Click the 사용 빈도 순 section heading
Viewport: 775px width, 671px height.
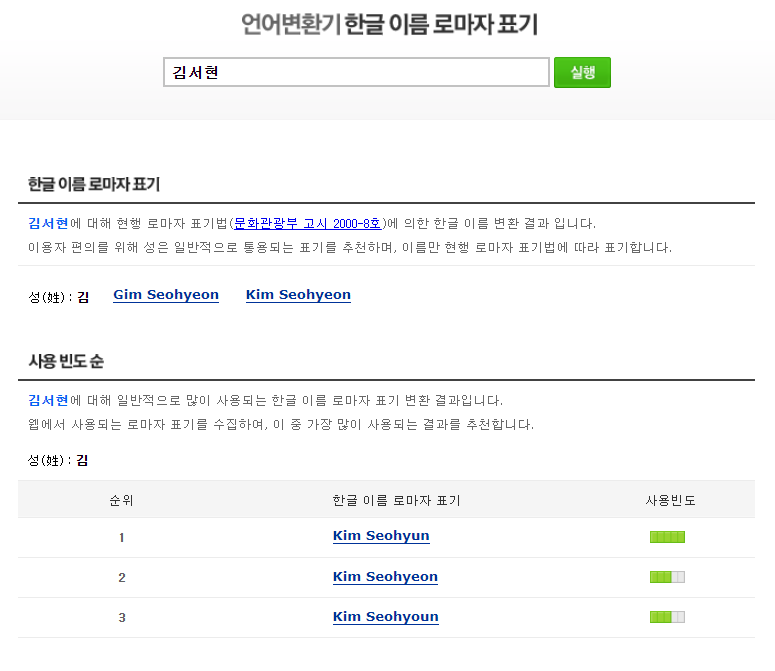click(x=66, y=361)
